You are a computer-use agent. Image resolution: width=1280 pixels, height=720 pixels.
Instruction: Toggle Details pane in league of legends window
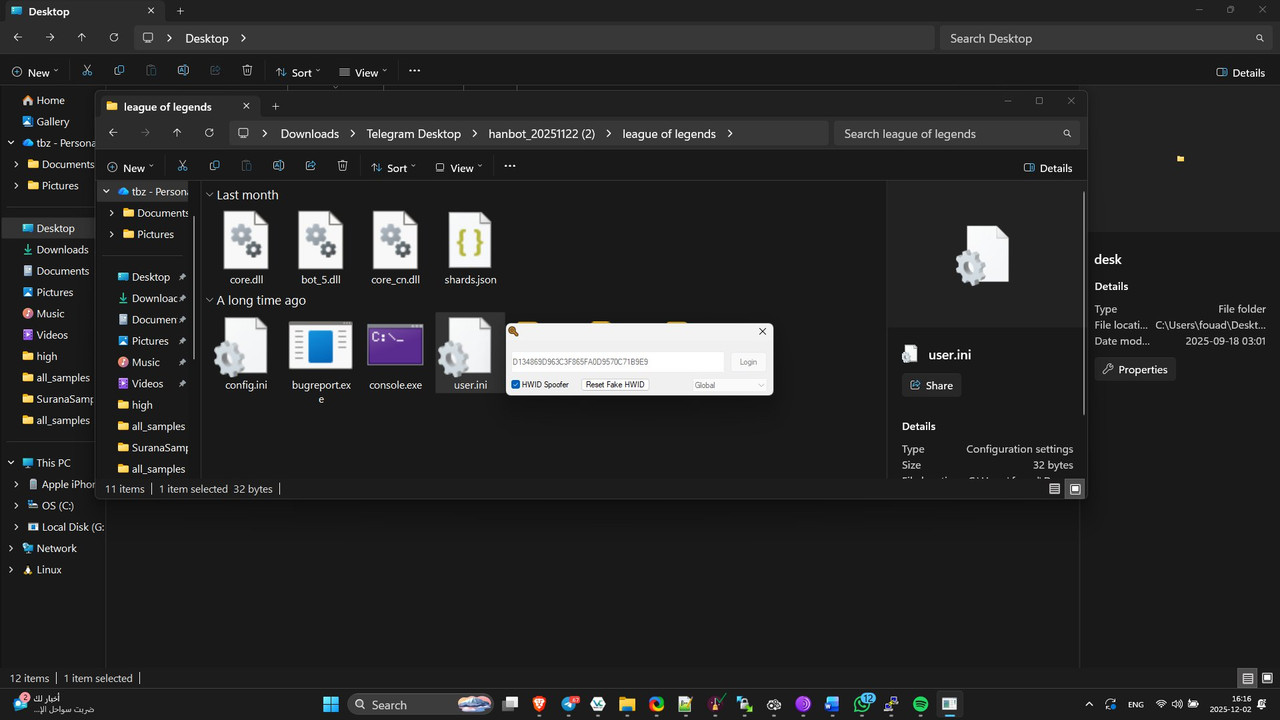(1048, 168)
